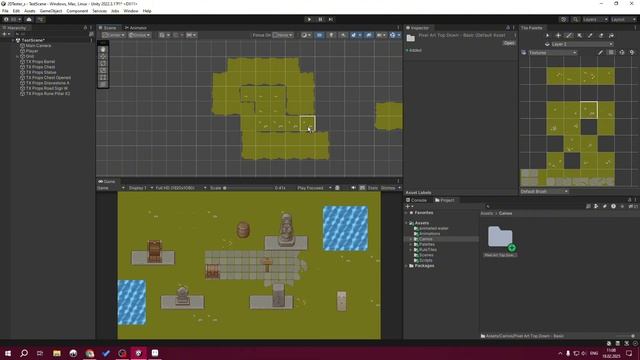Image resolution: width=640 pixels, height=360 pixels.
Task: Collapse the Assets folder tree
Action: pos(407,223)
